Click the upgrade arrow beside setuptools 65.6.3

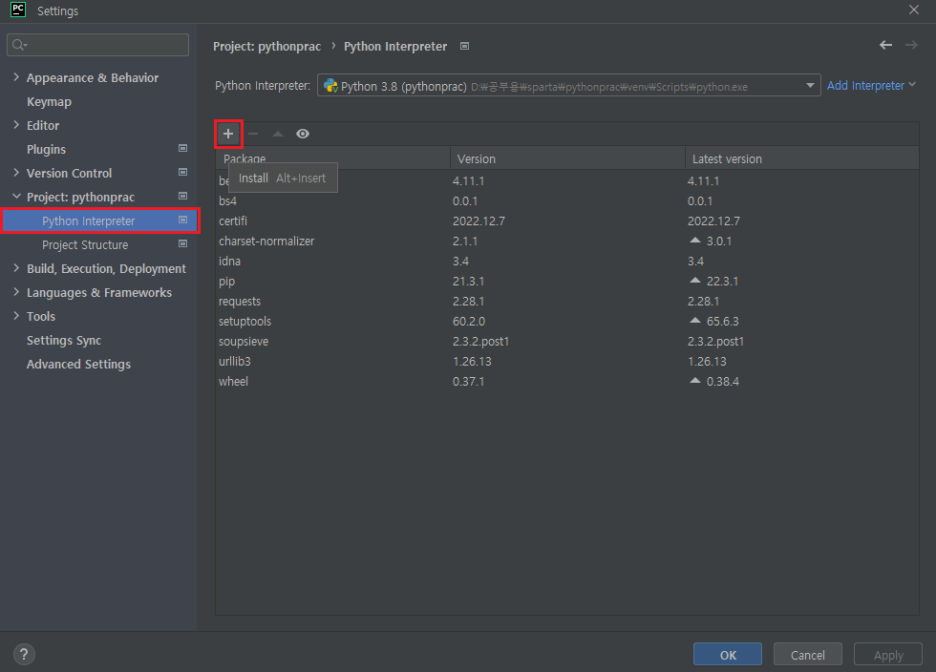click(x=695, y=320)
